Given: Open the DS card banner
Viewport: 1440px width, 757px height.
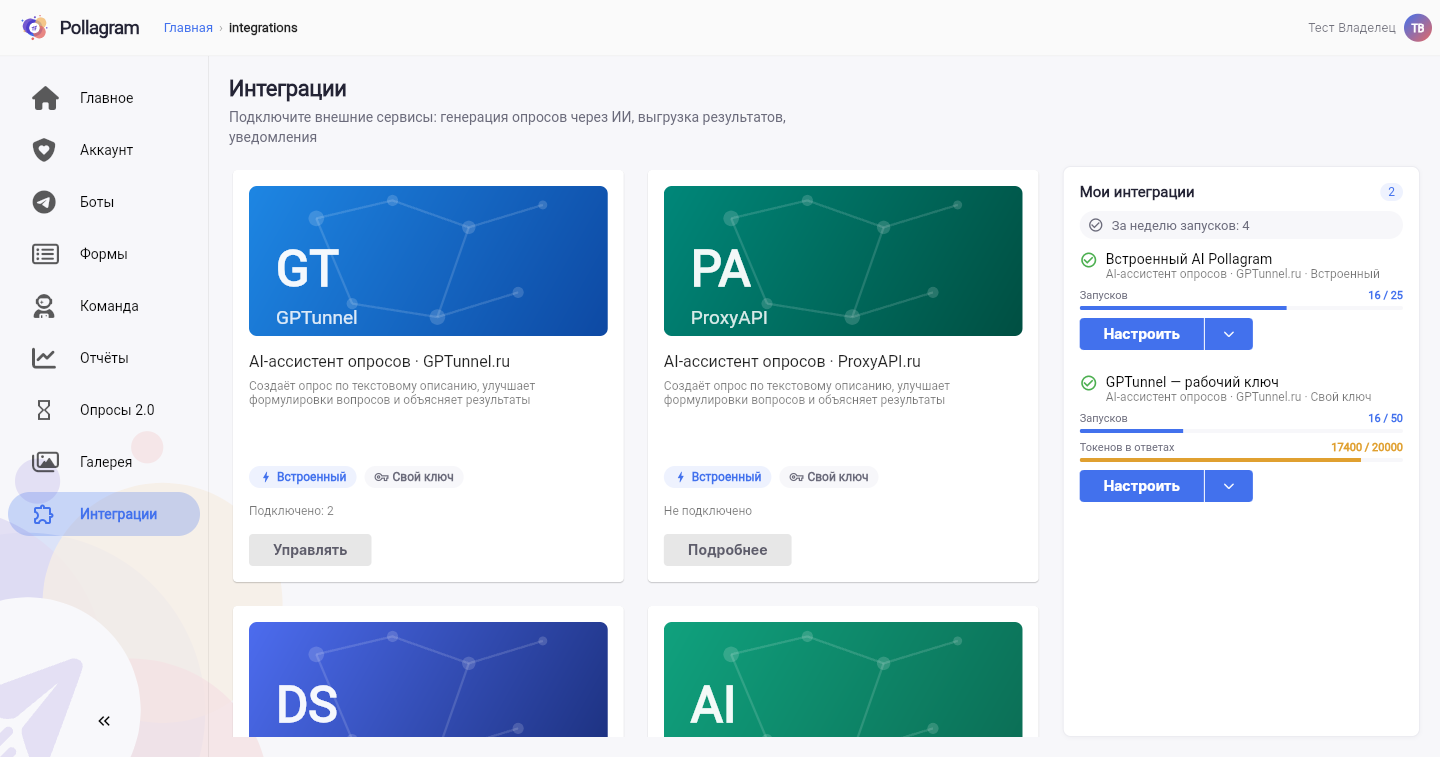Looking at the screenshot, I should [x=428, y=680].
